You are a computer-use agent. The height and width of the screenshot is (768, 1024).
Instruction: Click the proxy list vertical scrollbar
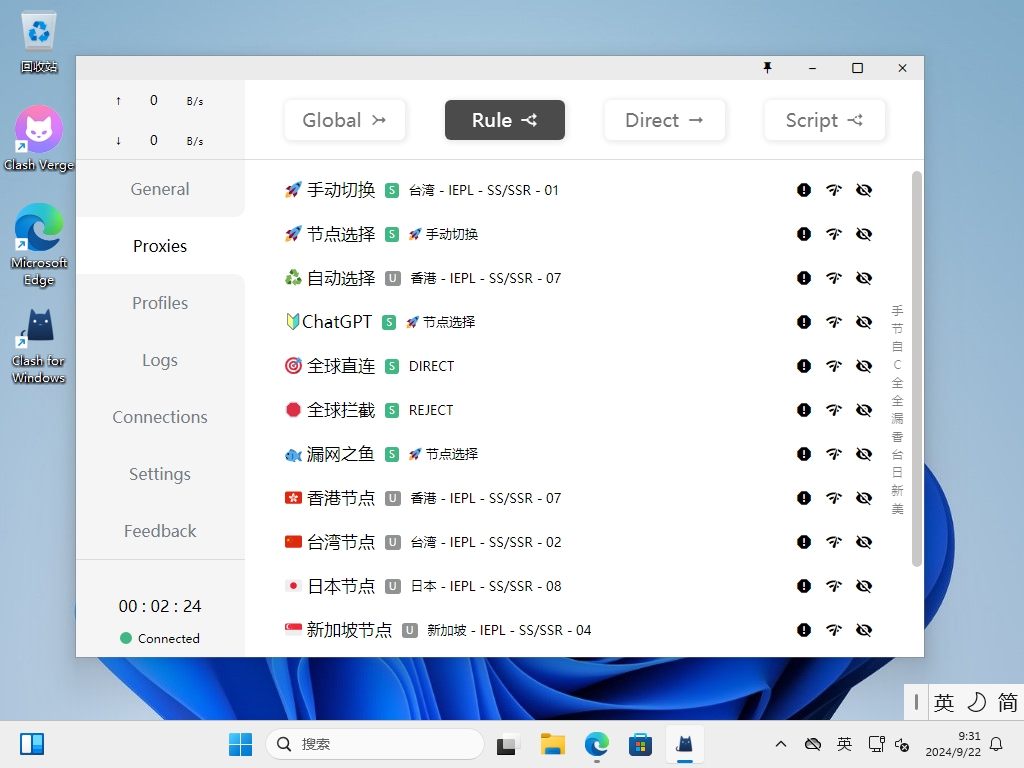(917, 370)
